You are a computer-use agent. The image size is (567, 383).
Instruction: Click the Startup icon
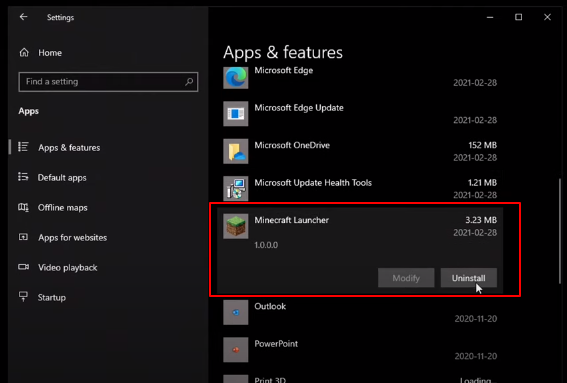pyautogui.click(x=24, y=297)
